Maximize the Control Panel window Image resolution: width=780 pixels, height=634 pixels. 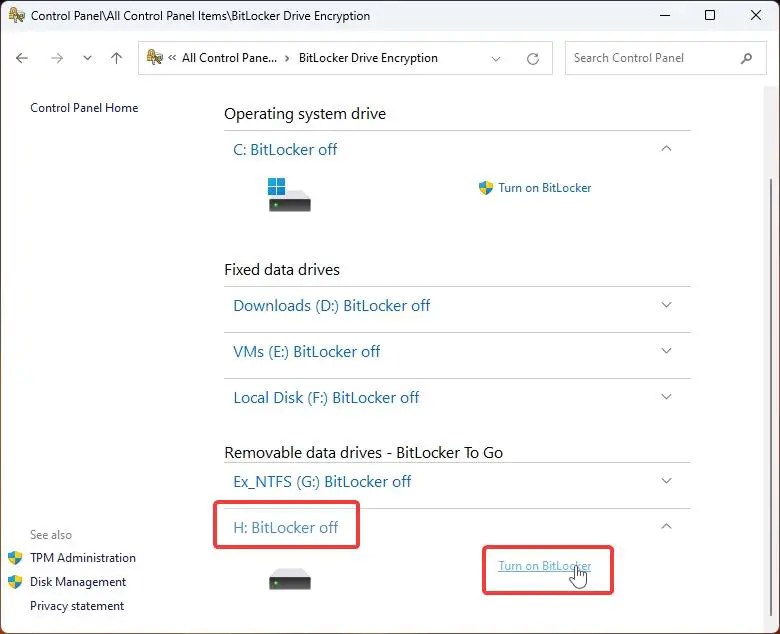click(x=710, y=15)
